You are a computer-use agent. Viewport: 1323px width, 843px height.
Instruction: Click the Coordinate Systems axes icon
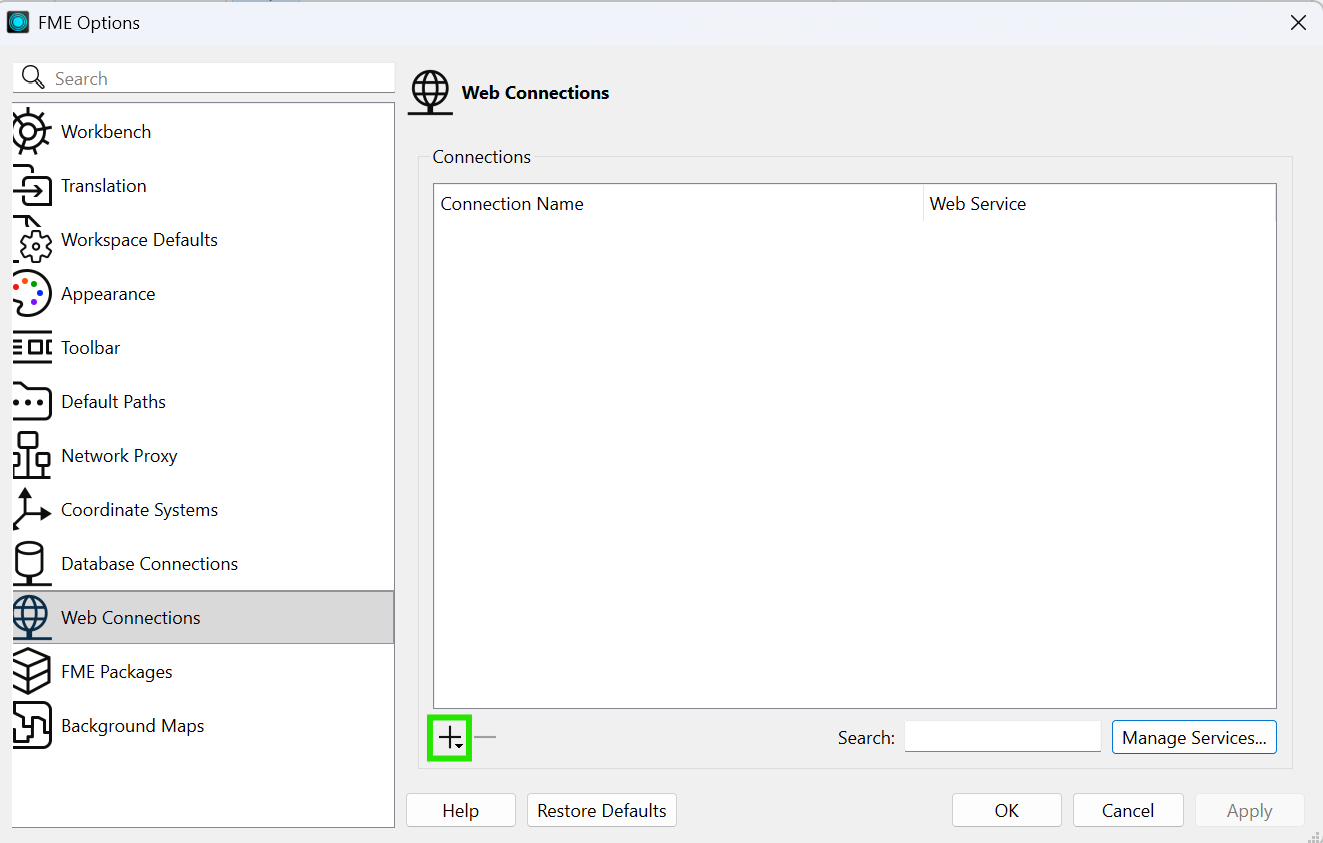pyautogui.click(x=31, y=510)
